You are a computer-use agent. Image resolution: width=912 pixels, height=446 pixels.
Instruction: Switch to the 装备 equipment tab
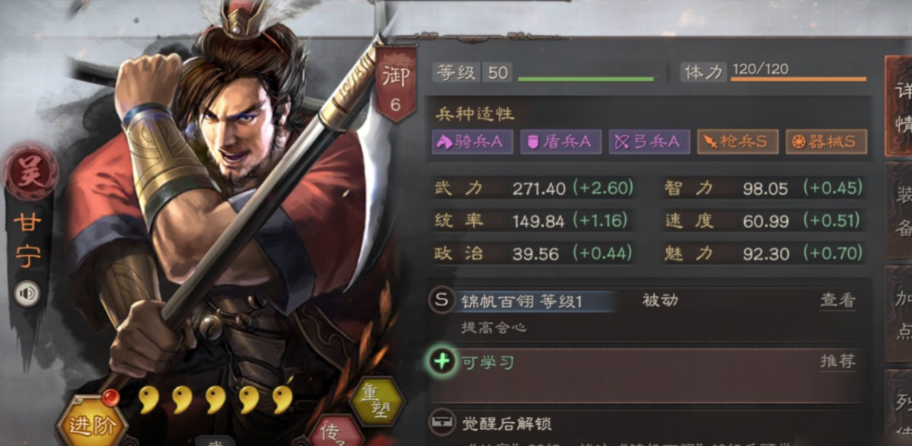pyautogui.click(x=899, y=211)
